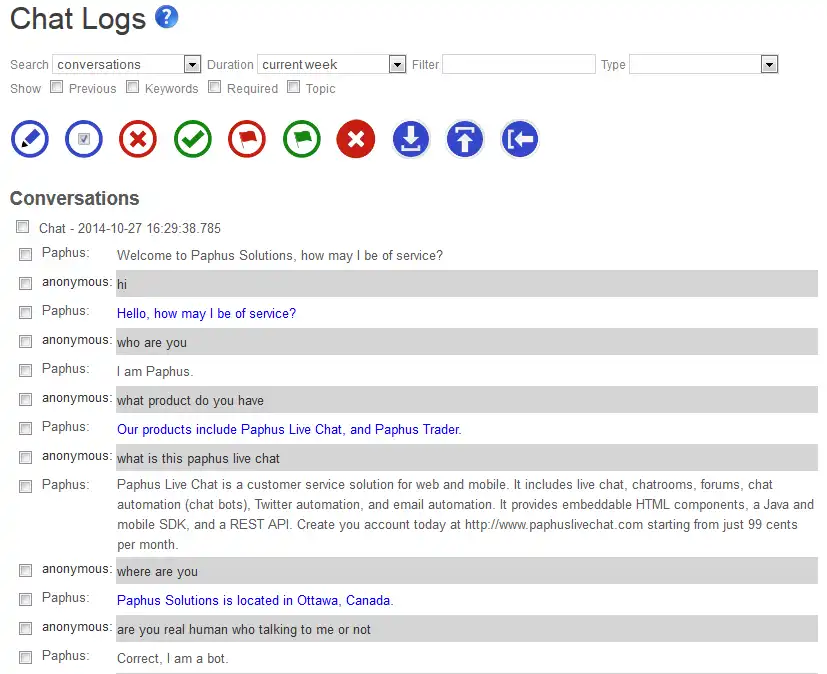Toggle the Topic checkbox
Screen dimensions: 827x674
(x=294, y=87)
